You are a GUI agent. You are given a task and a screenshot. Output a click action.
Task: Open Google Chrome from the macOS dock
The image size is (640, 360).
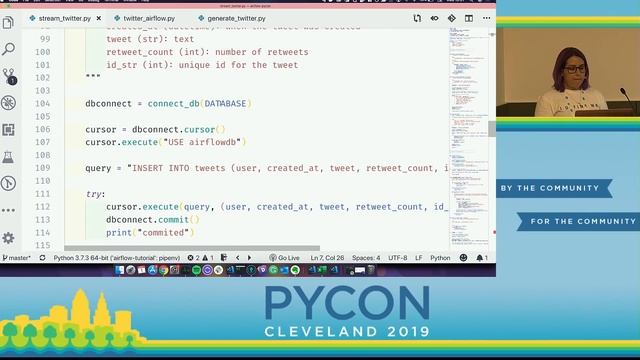click(163, 270)
